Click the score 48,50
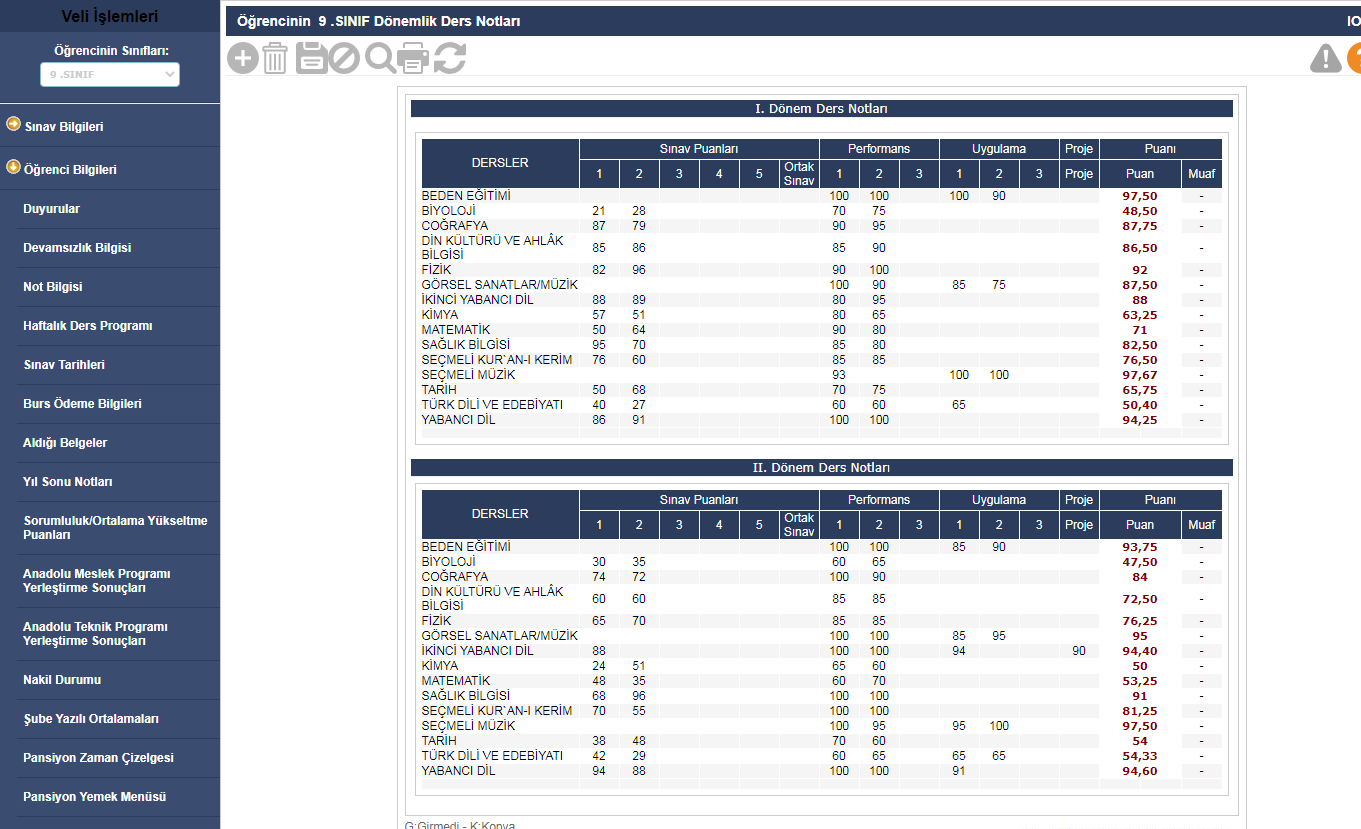The image size is (1361, 829). tap(1140, 211)
